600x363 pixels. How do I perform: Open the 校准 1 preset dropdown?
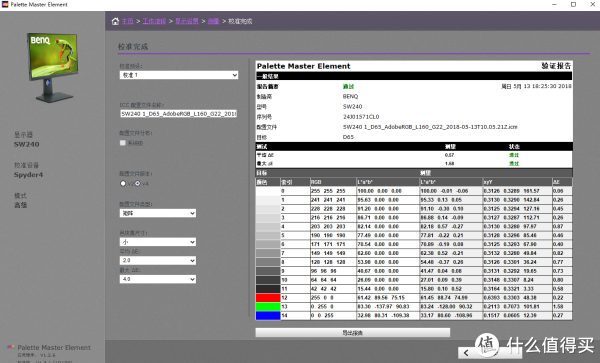point(179,75)
